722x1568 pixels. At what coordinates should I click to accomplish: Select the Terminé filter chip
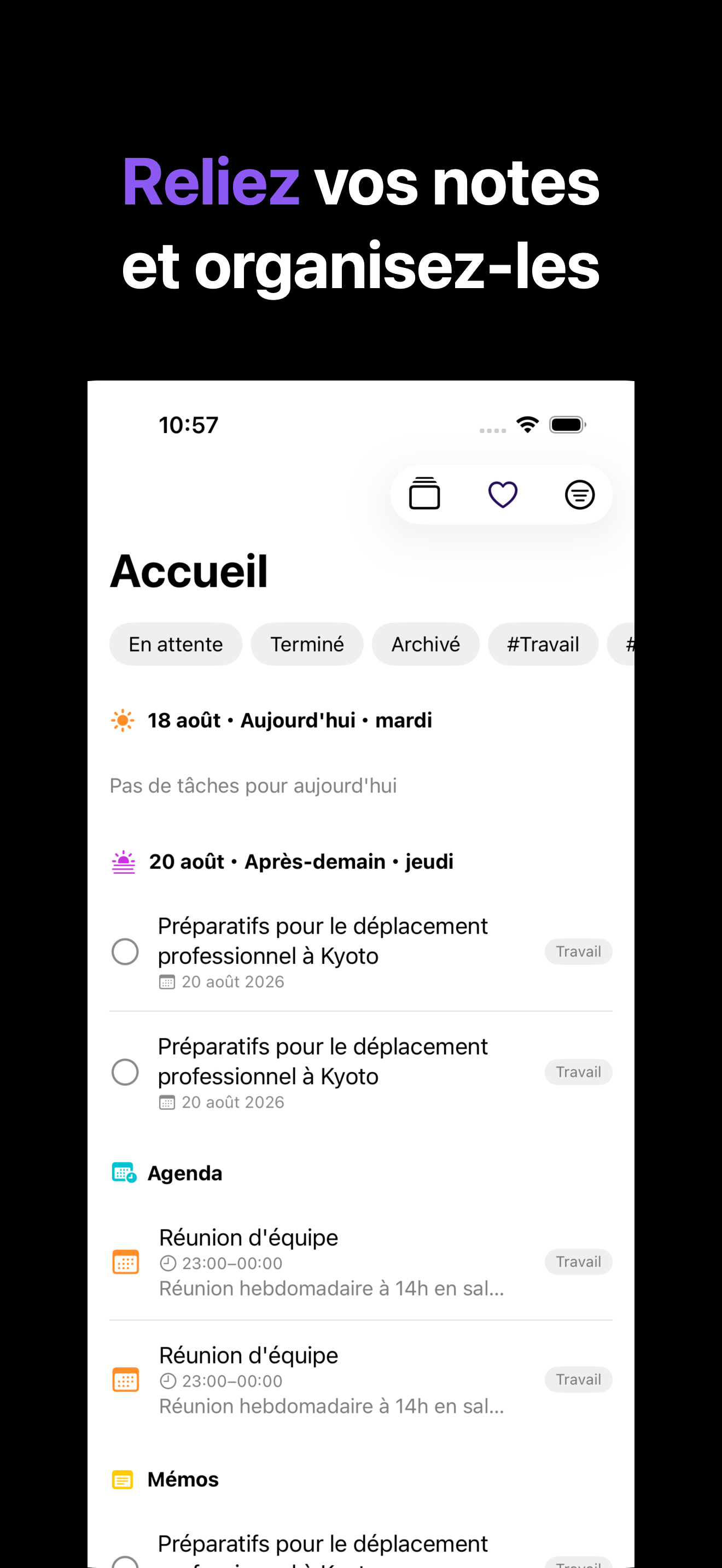(307, 644)
